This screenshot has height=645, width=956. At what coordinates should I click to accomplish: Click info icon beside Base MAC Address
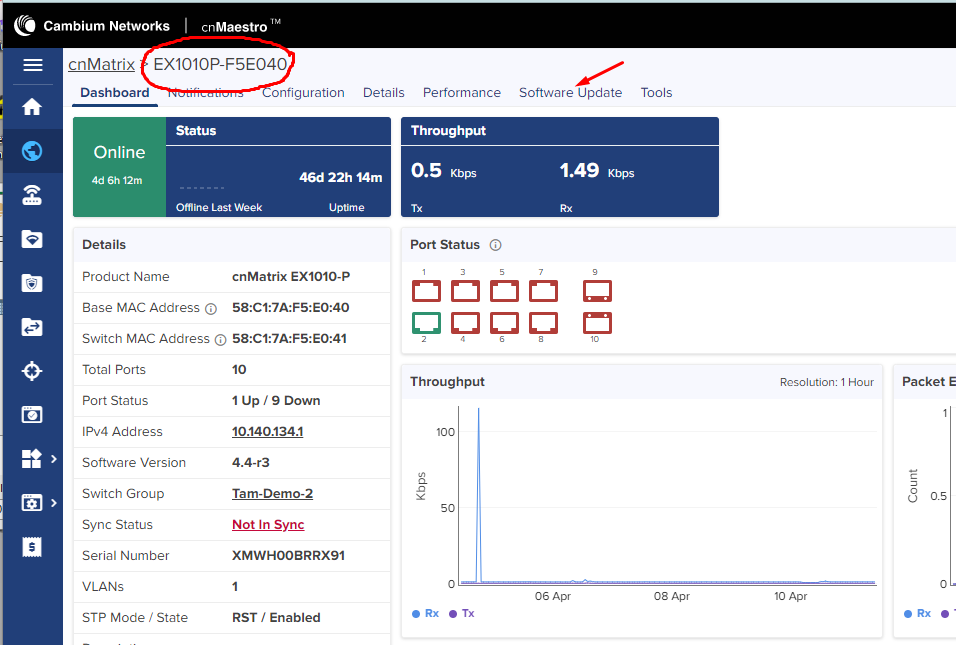pyautogui.click(x=211, y=309)
